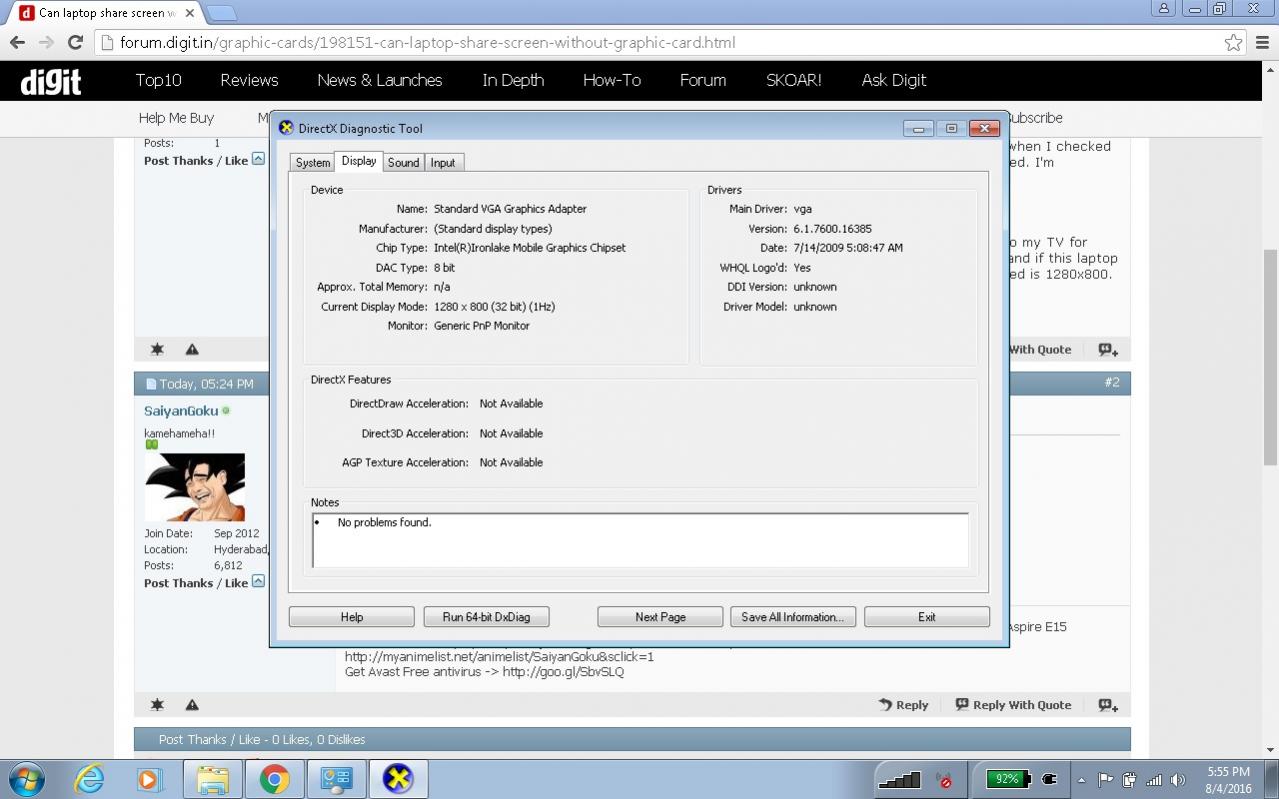The height and width of the screenshot is (799, 1279).
Task: Click the Next Page button
Action: coord(660,617)
